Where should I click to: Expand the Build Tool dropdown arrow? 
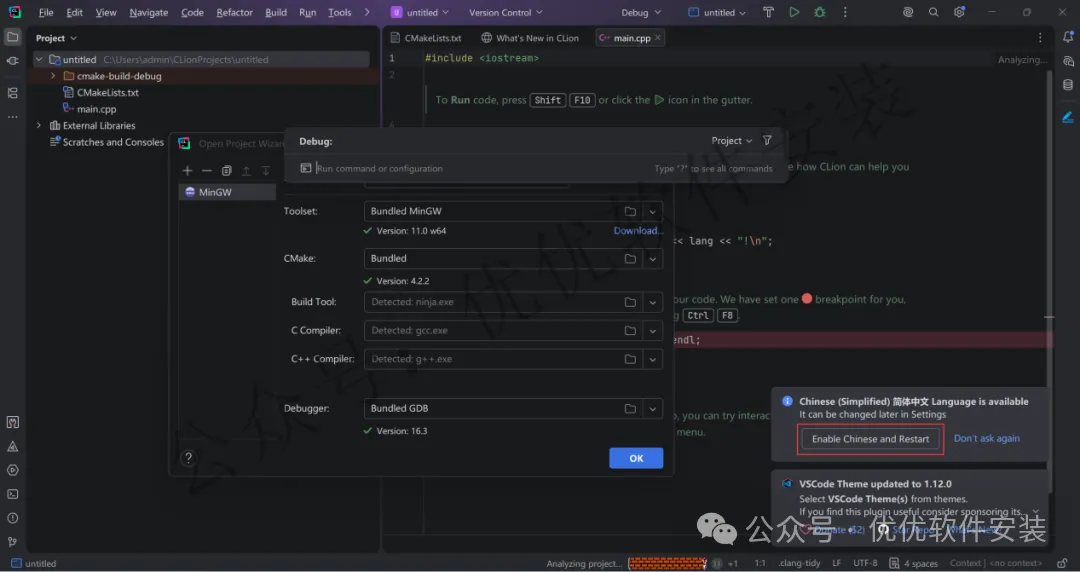click(652, 302)
